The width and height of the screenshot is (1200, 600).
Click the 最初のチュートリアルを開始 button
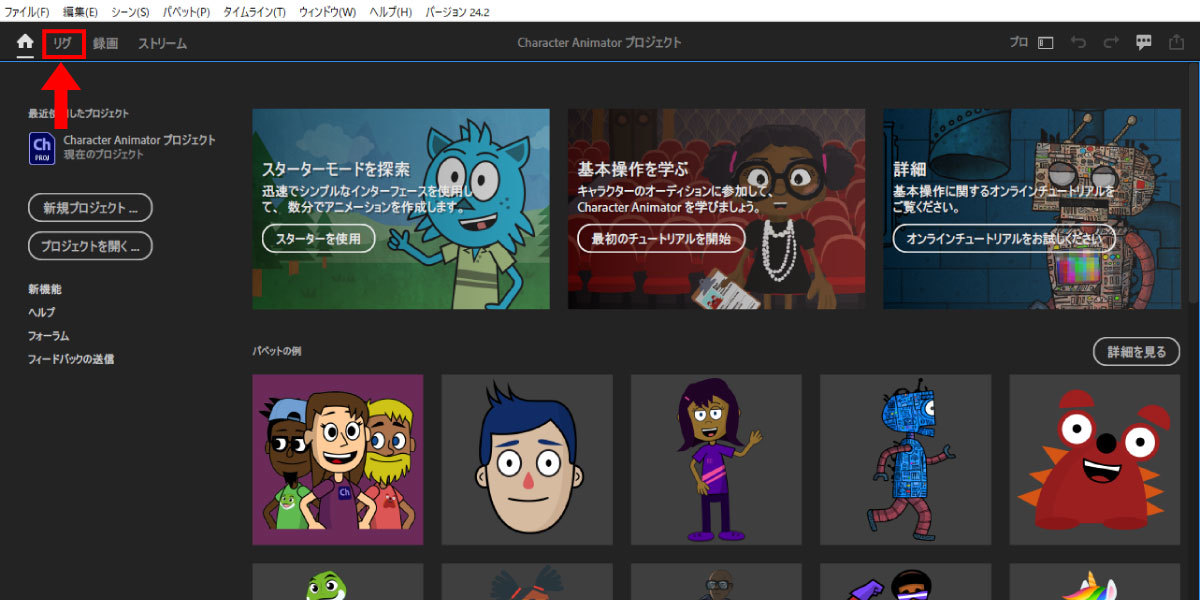(661, 238)
